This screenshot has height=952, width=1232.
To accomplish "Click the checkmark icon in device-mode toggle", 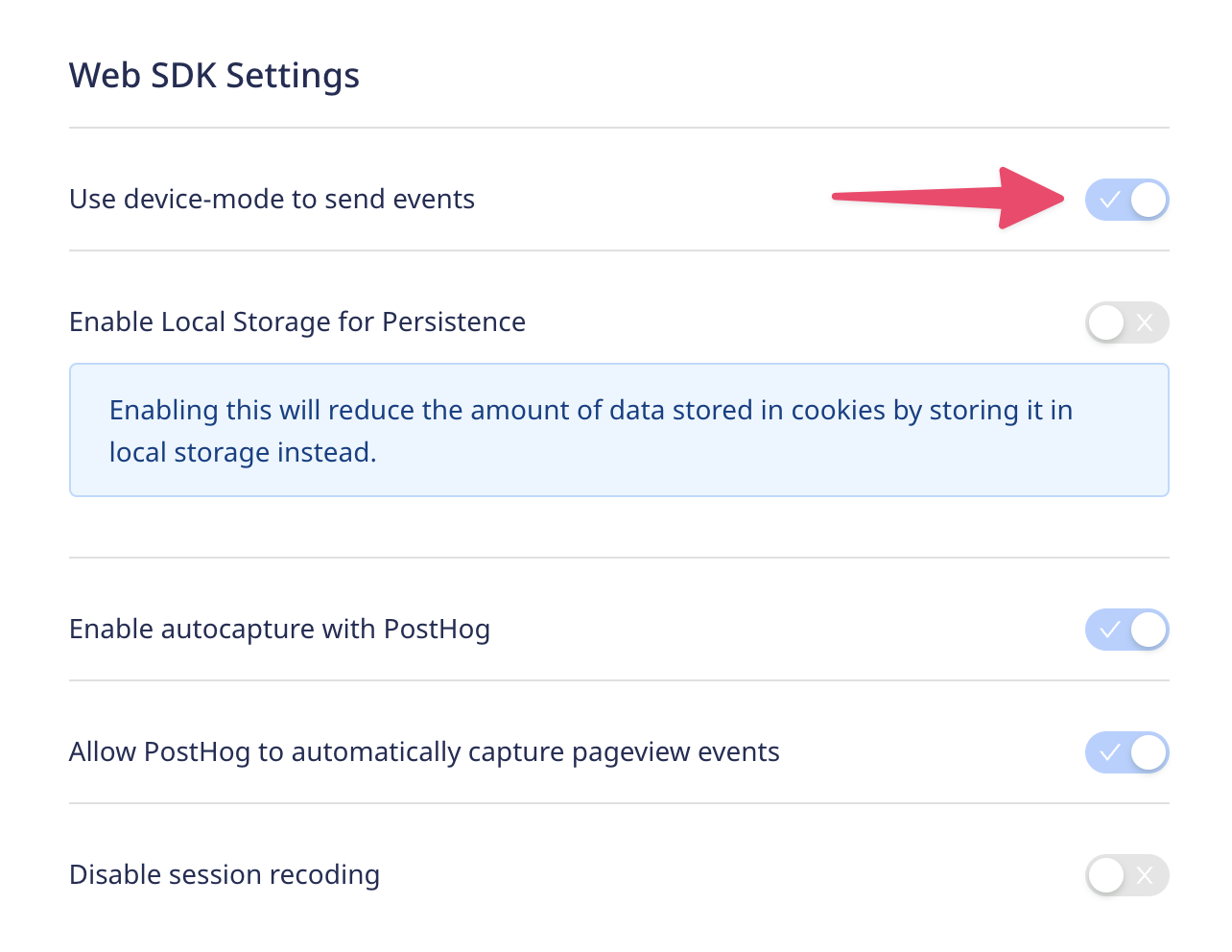I will click(1109, 200).
